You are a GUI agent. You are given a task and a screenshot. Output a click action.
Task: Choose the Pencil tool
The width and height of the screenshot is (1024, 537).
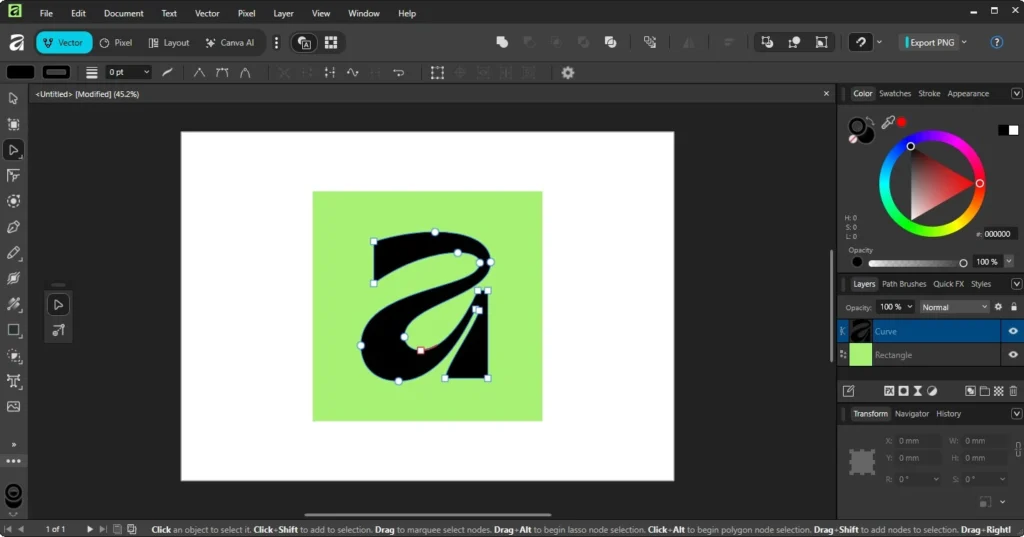13,253
